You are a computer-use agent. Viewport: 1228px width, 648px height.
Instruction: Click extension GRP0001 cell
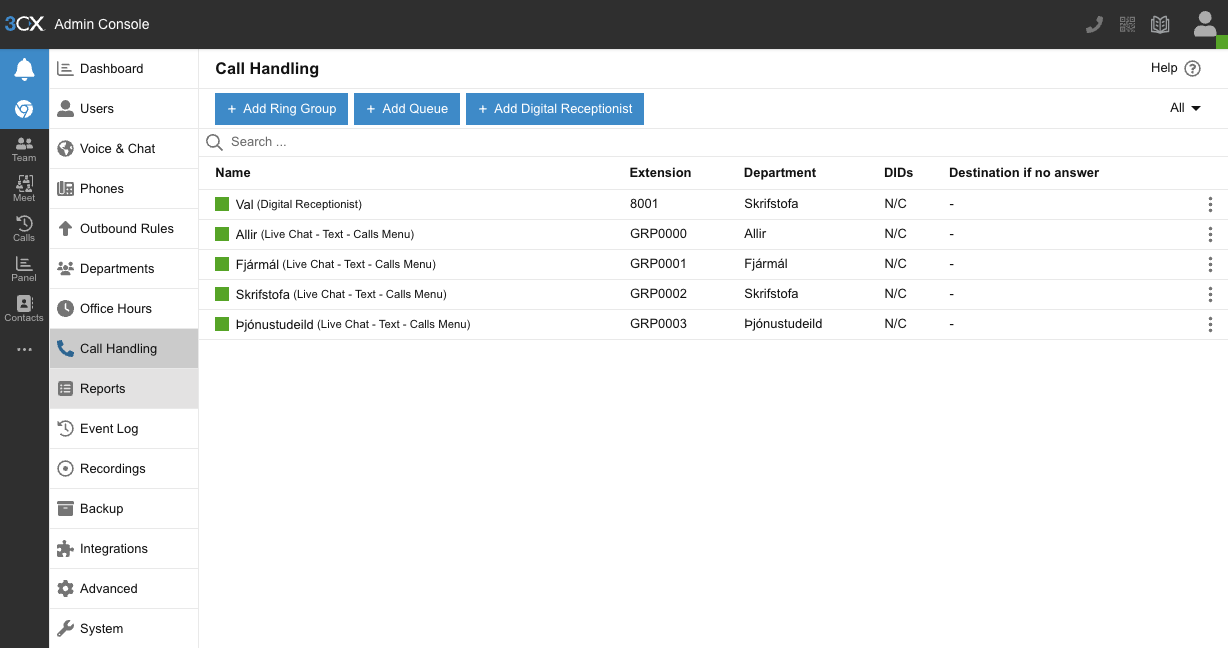(658, 264)
